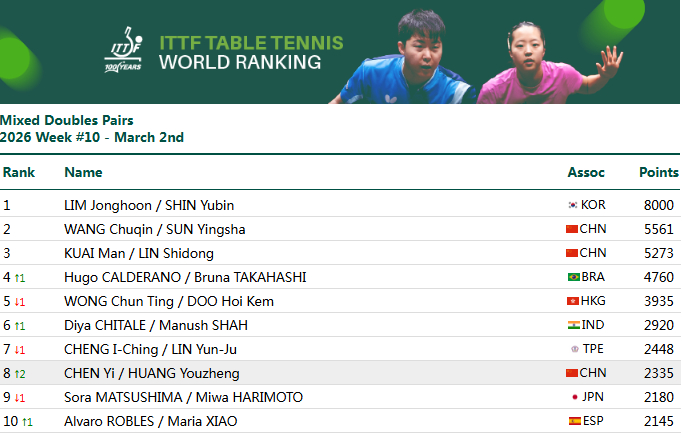Click rank-up arrow next to rank 4
The image size is (684, 435).
point(20,278)
